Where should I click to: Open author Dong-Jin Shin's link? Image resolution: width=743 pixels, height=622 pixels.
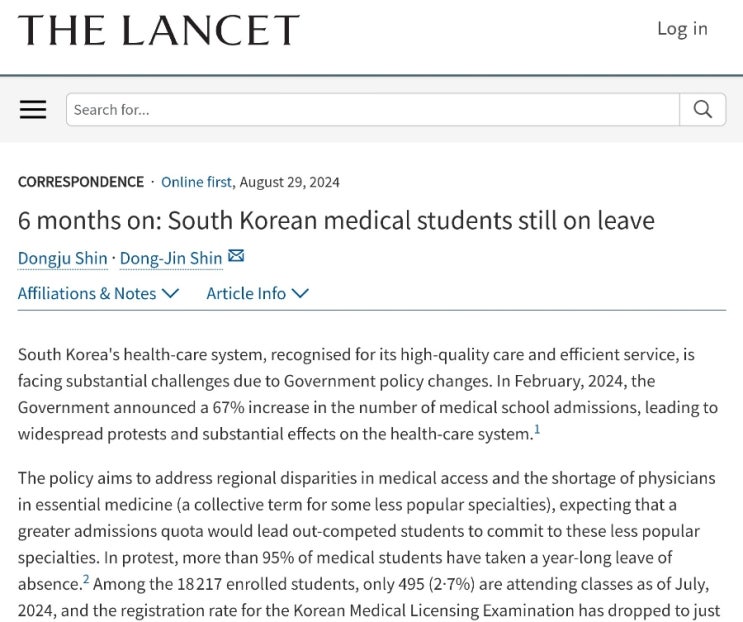click(x=171, y=258)
